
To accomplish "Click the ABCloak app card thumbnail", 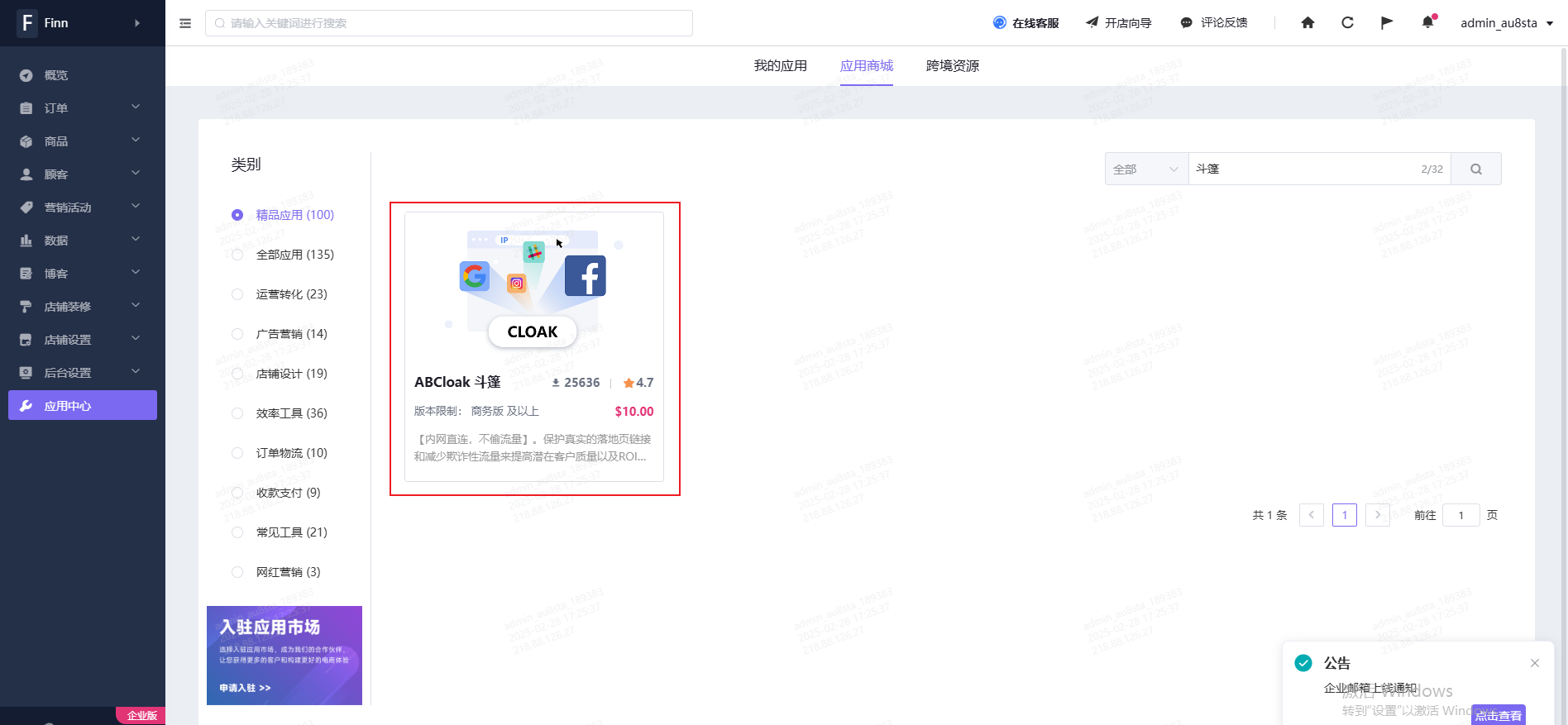I will [x=534, y=289].
